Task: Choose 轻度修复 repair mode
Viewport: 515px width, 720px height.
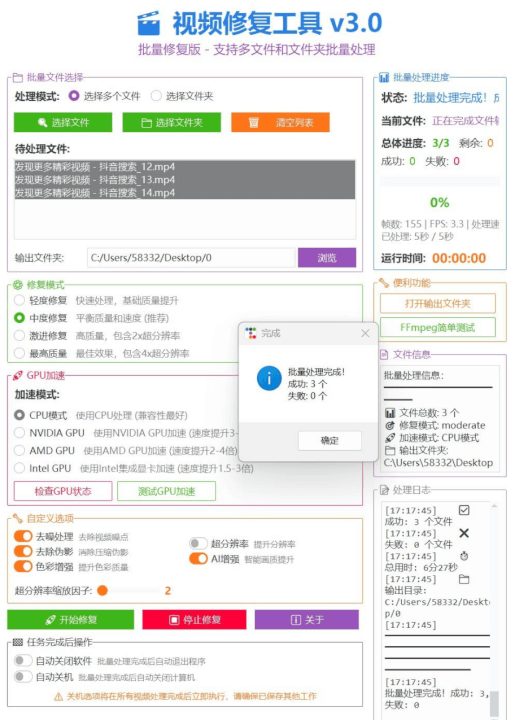Action: point(19,300)
